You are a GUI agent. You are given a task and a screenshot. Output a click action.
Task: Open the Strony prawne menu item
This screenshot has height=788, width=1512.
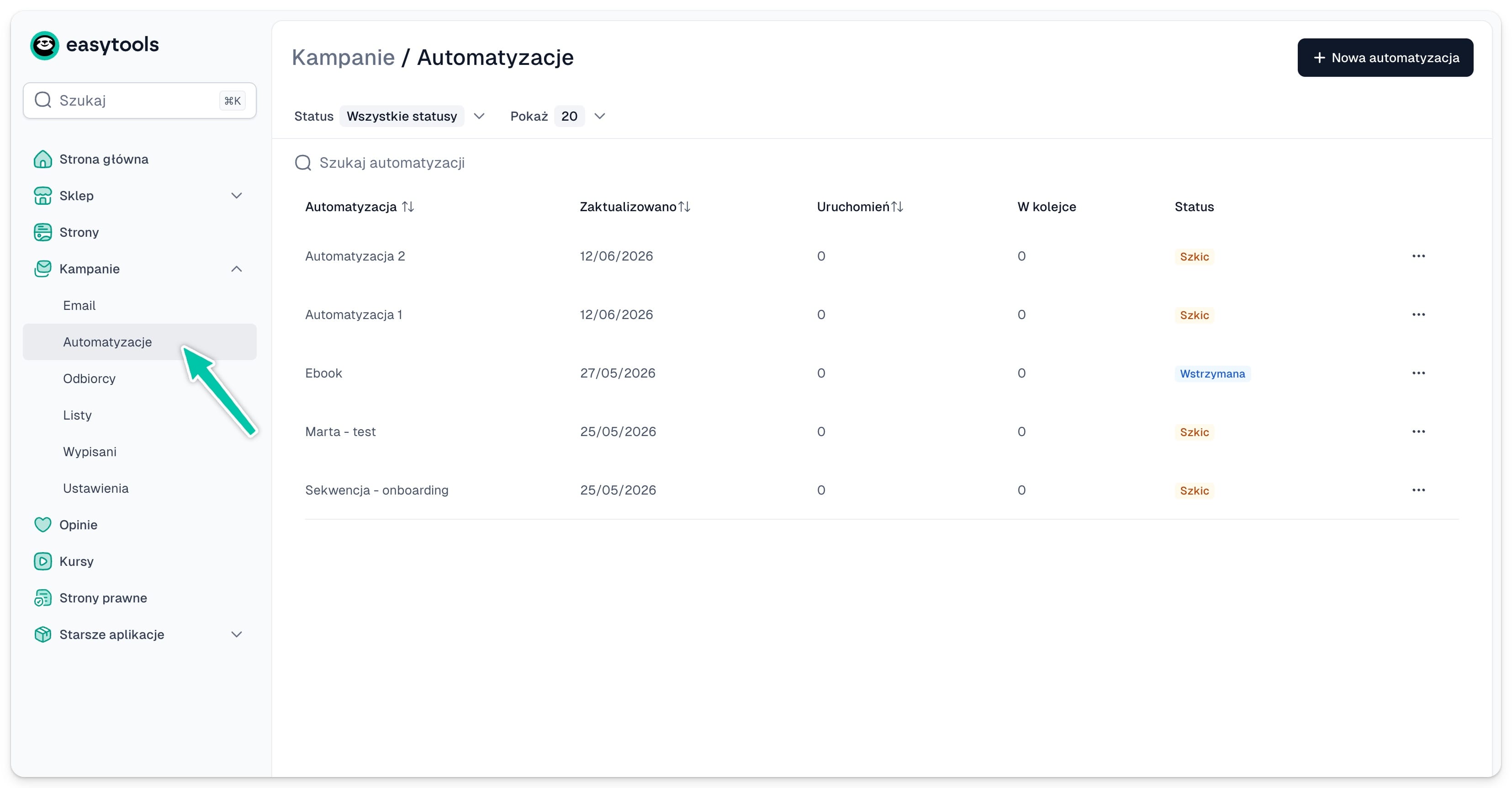pos(139,598)
